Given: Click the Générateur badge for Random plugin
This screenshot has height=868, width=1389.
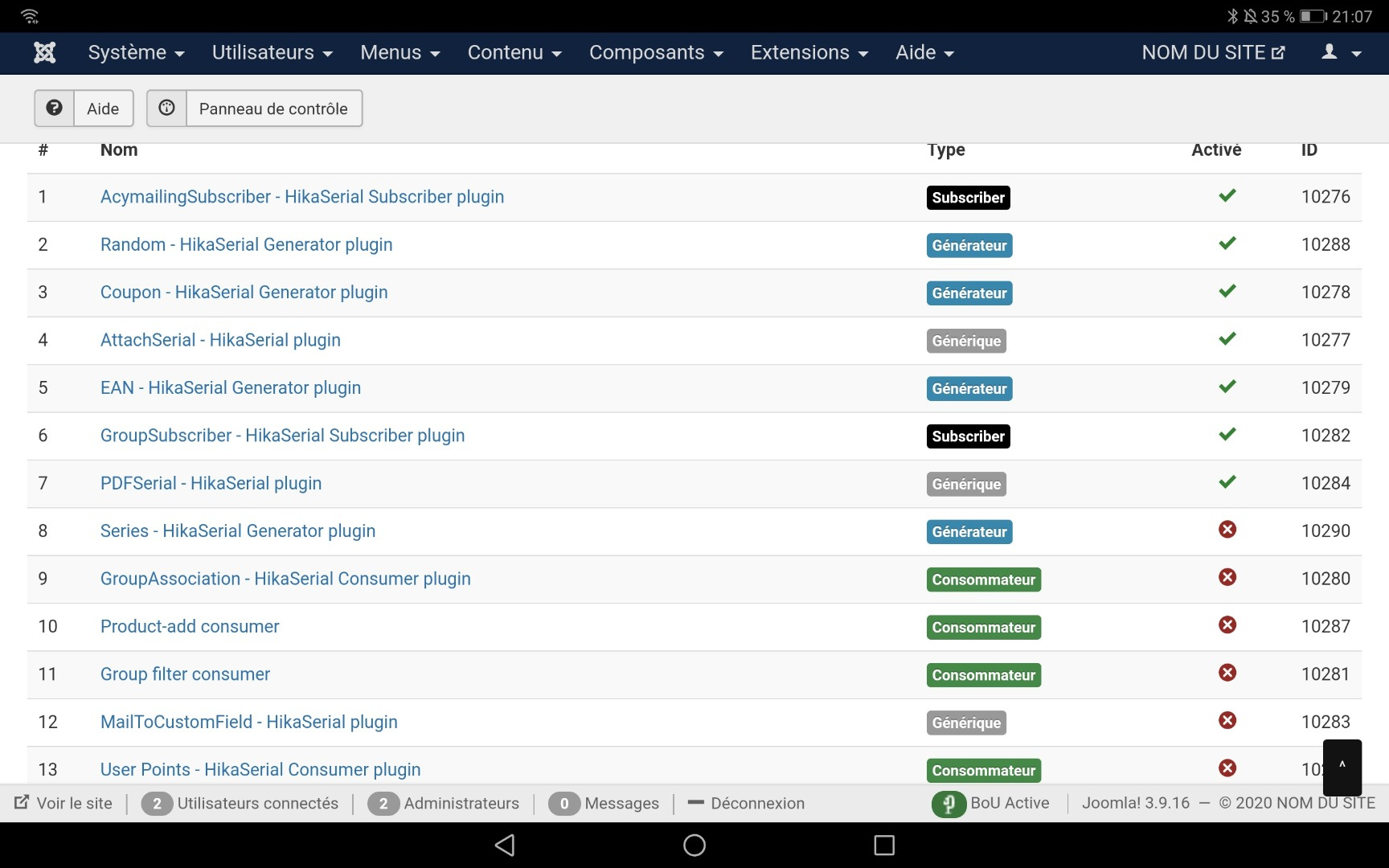Looking at the screenshot, I should point(969,245).
